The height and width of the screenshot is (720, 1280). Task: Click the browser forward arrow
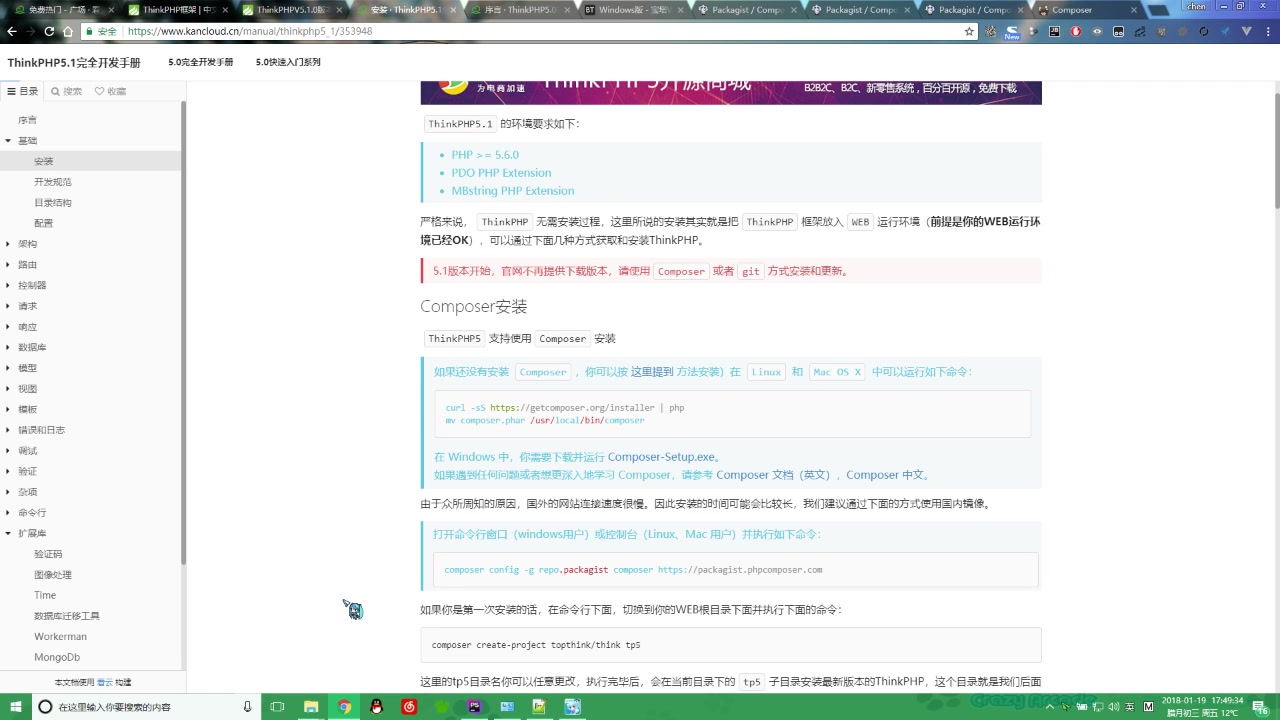point(30,31)
